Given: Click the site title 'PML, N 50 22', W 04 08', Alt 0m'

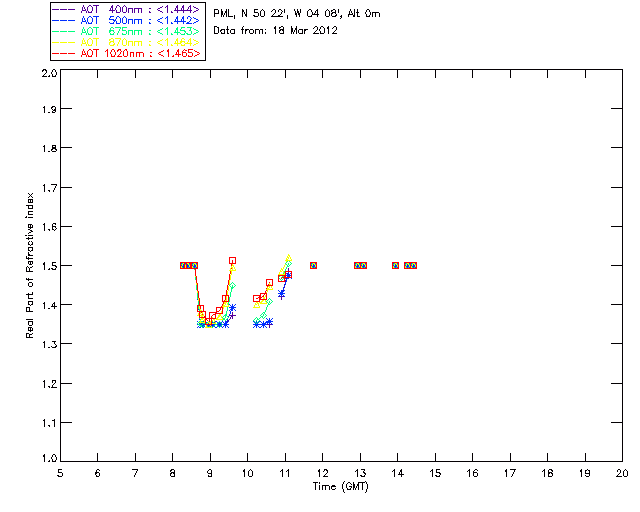Looking at the screenshot, I should click(297, 14).
